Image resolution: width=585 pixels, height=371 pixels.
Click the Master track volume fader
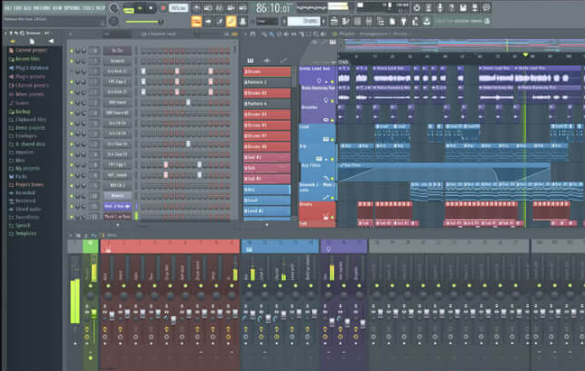[x=94, y=313]
